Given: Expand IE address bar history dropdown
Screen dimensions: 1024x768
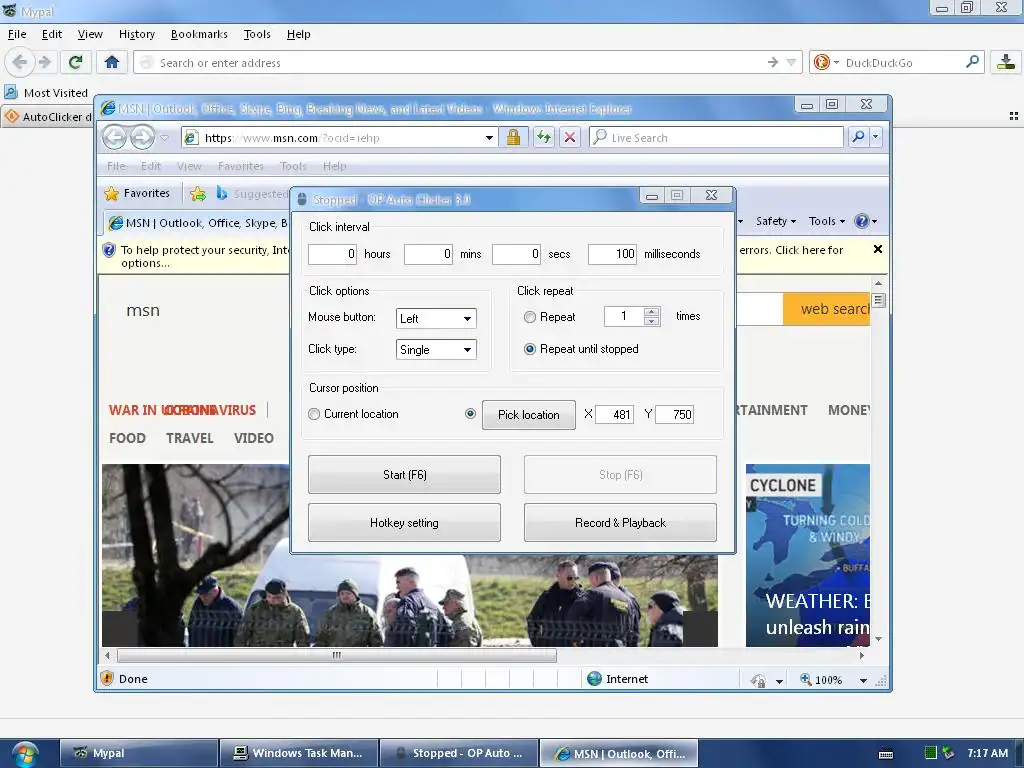Looking at the screenshot, I should point(489,138).
